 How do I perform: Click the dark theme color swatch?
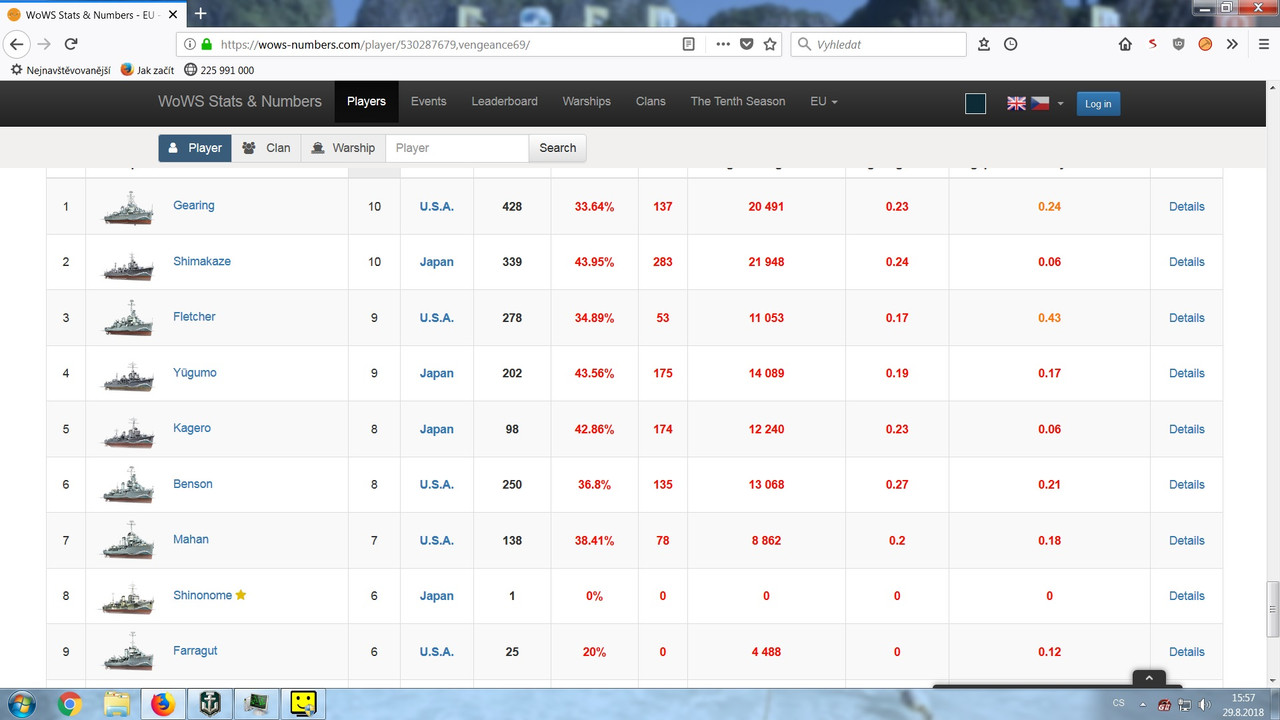coord(975,102)
